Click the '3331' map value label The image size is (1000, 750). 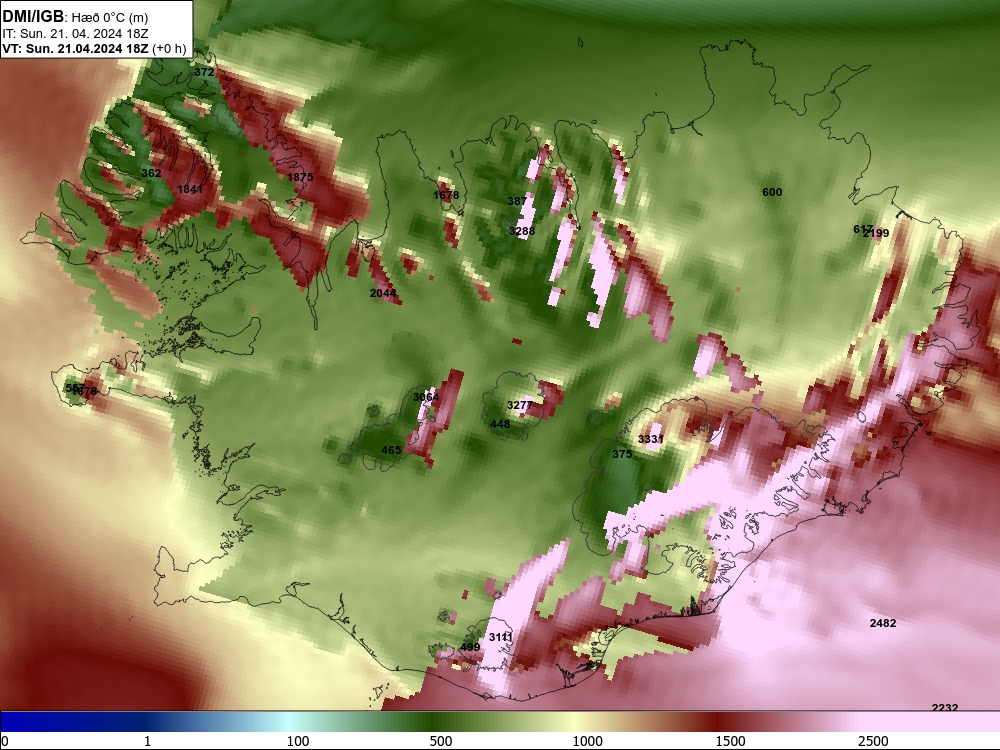[651, 439]
